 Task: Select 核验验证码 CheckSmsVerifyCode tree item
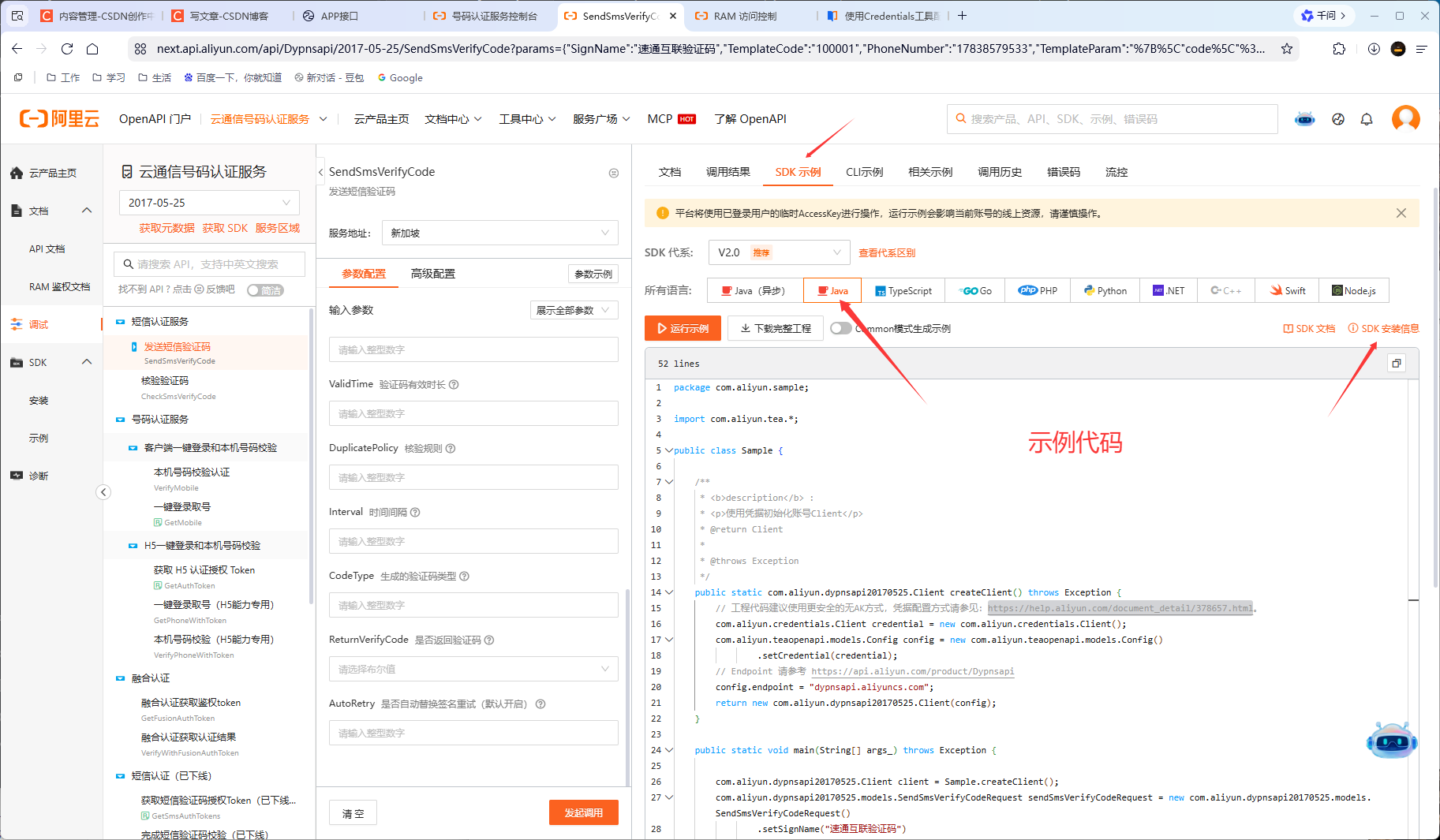click(x=178, y=387)
